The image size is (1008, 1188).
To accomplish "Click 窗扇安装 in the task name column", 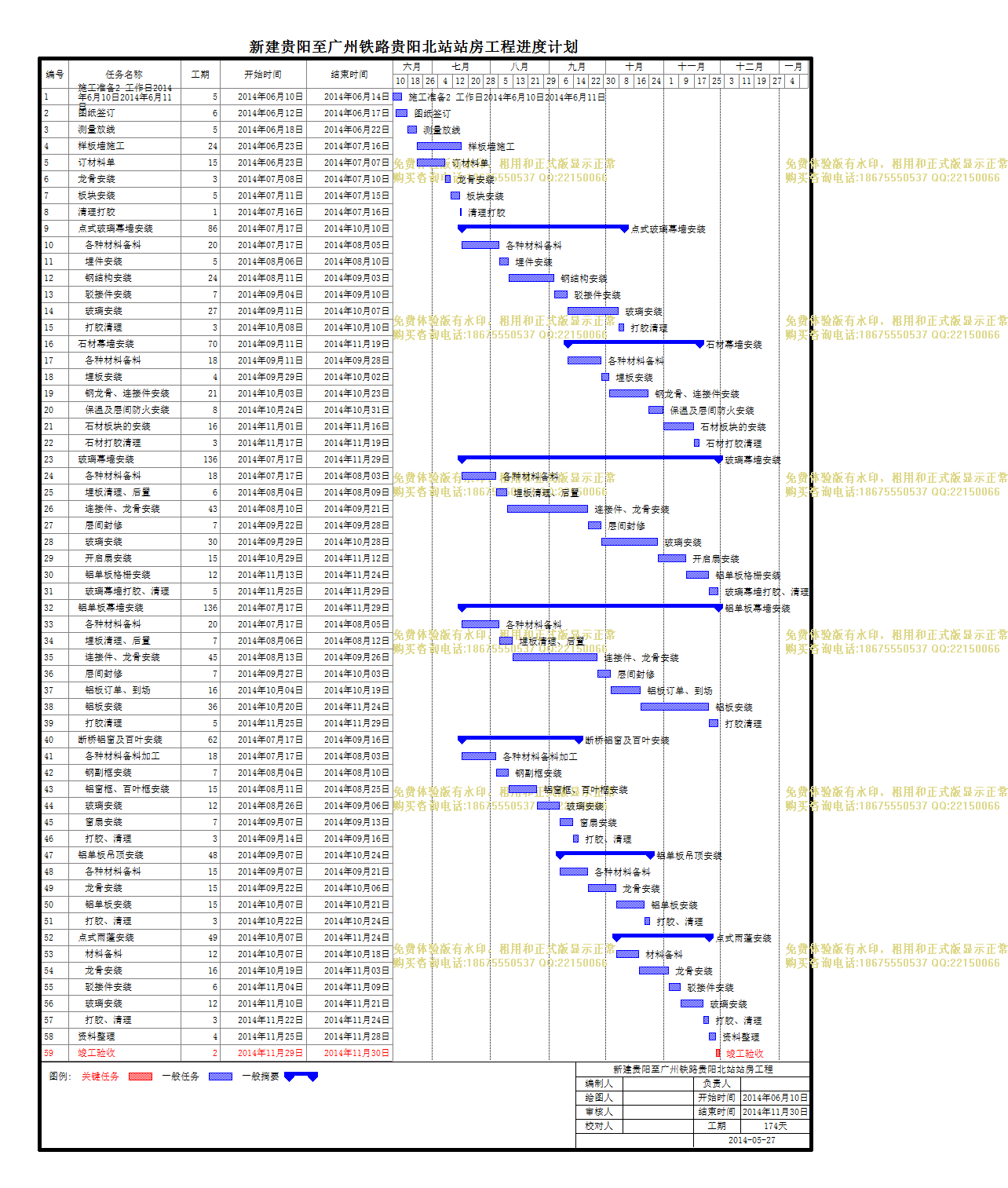I will (104, 822).
